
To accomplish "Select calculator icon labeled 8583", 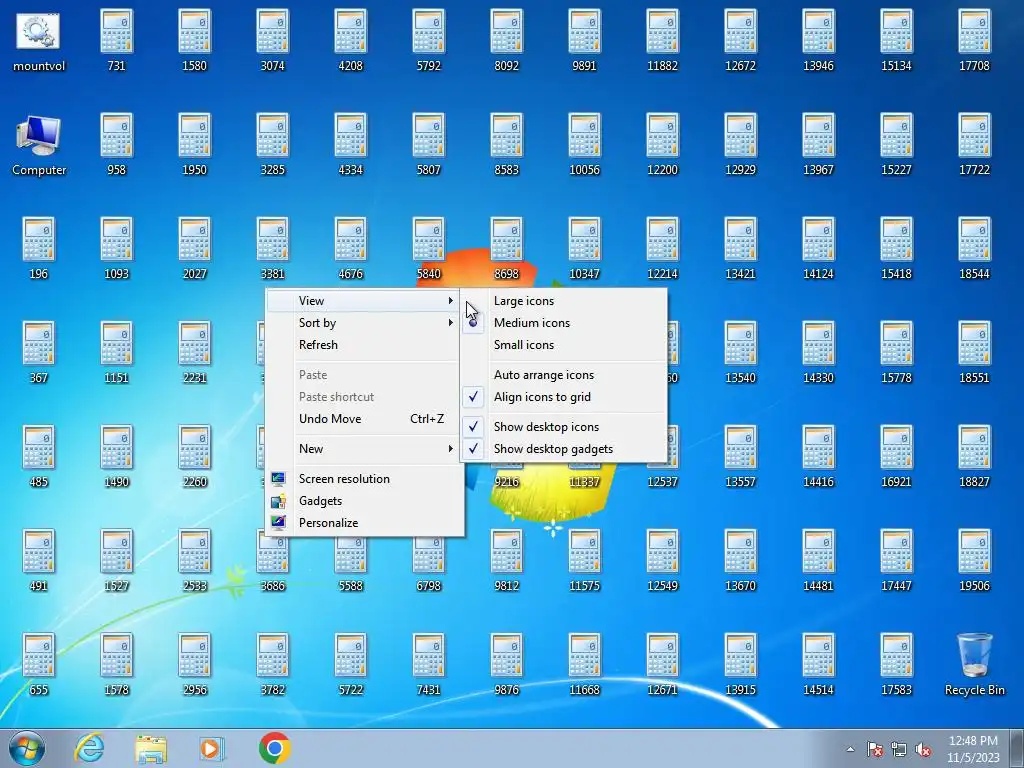I will pyautogui.click(x=507, y=144).
